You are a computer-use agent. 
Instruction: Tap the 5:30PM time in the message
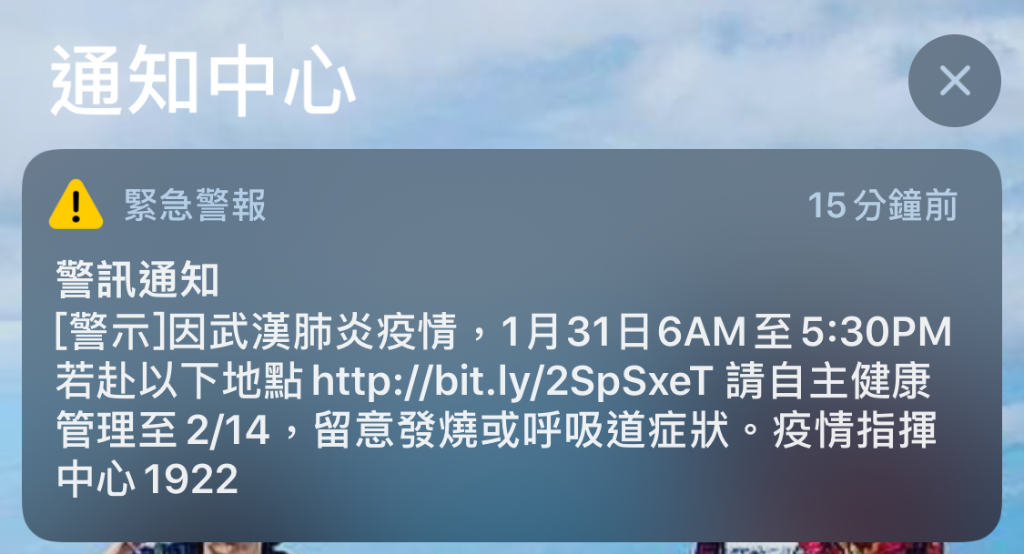876,331
